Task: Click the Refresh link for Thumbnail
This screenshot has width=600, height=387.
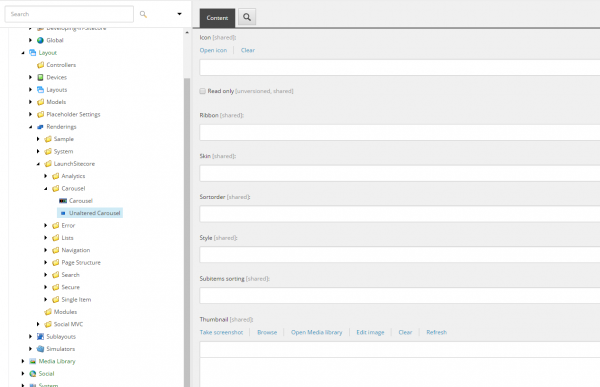Action: [x=437, y=332]
